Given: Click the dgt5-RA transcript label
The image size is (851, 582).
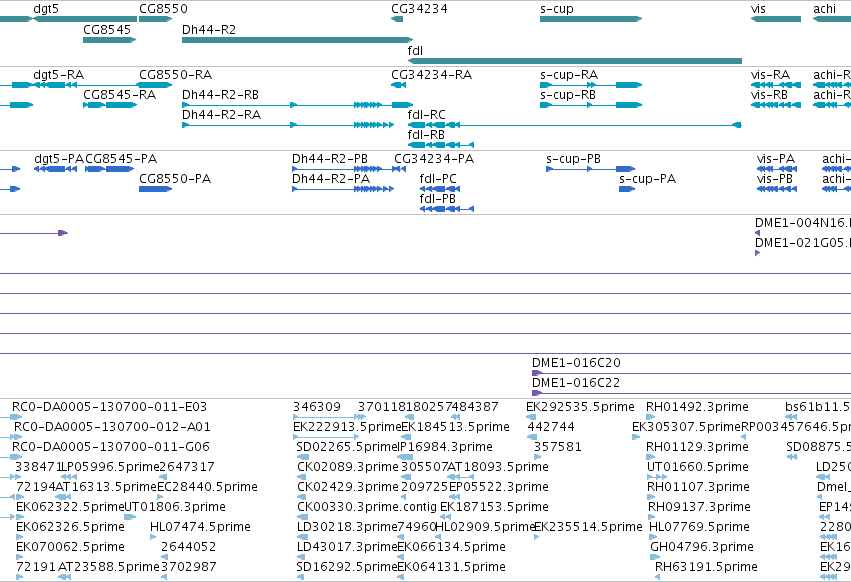Looking at the screenshot, I should tap(59, 75).
